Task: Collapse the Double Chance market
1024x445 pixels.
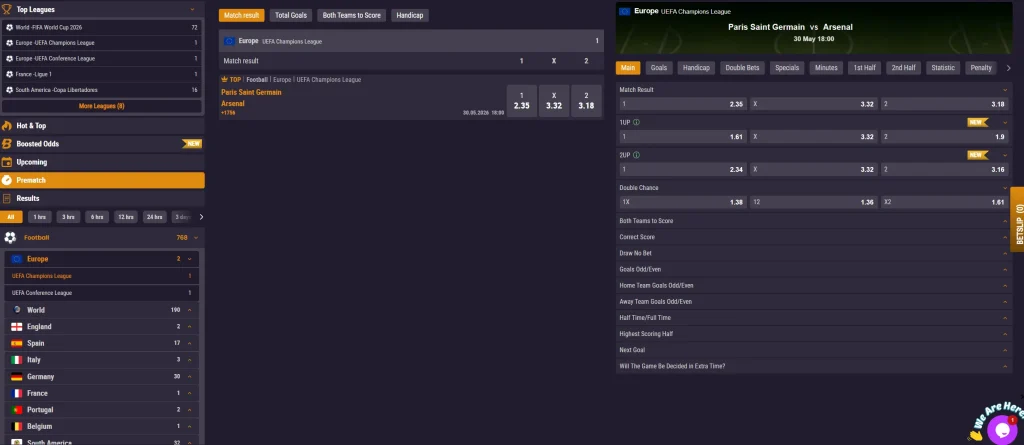Action: (x=1005, y=188)
